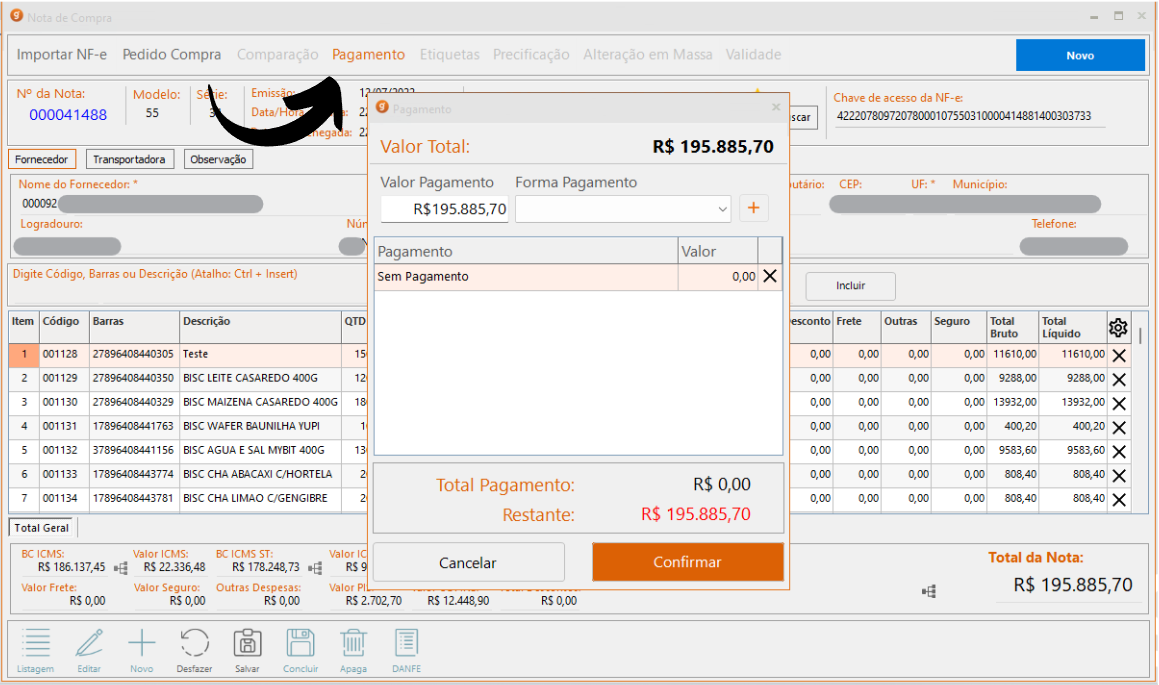
Task: Click the Salvar disk icon
Action: coord(247,643)
